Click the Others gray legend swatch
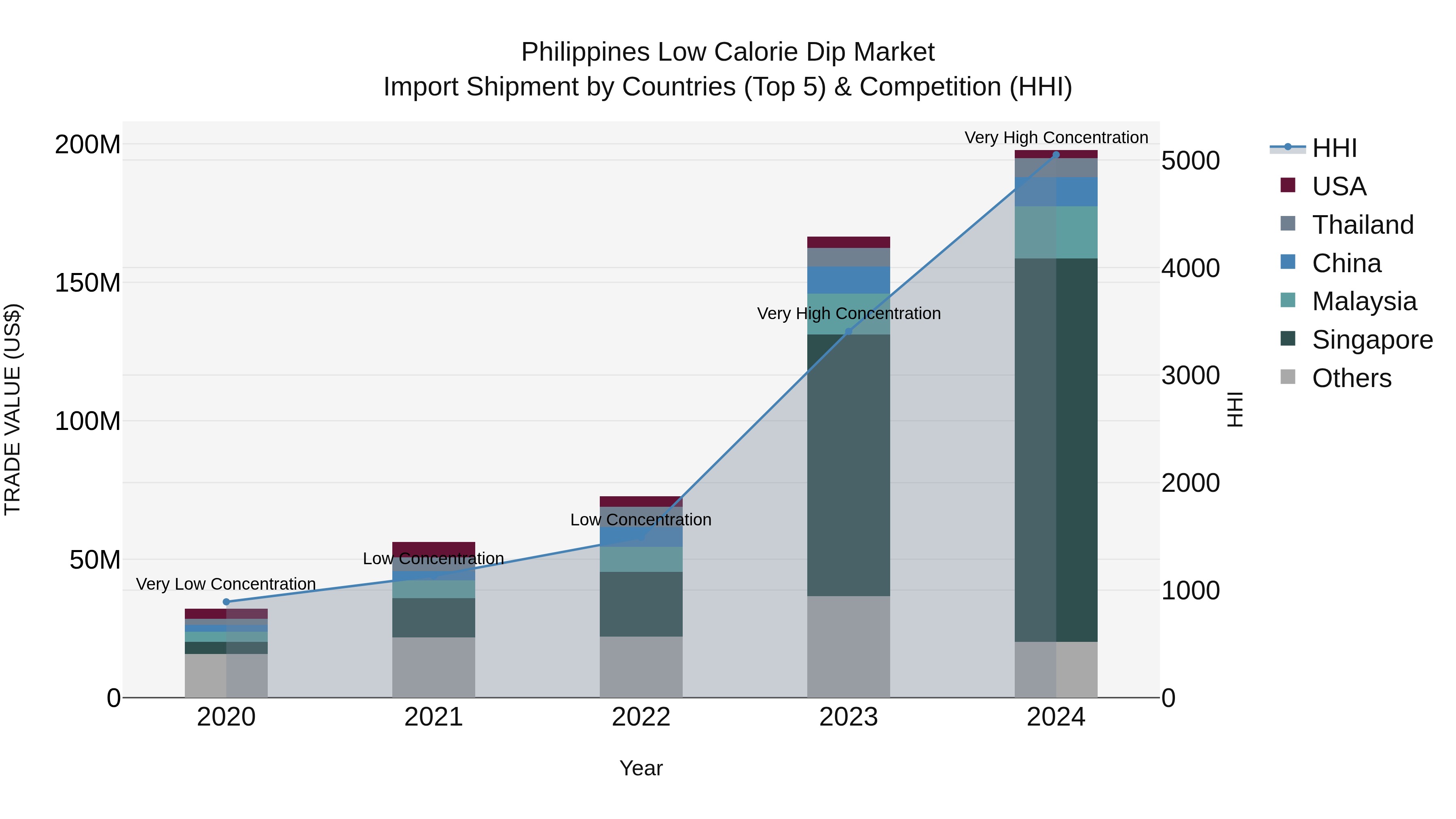Image resolution: width=1456 pixels, height=819 pixels. 1288,377
